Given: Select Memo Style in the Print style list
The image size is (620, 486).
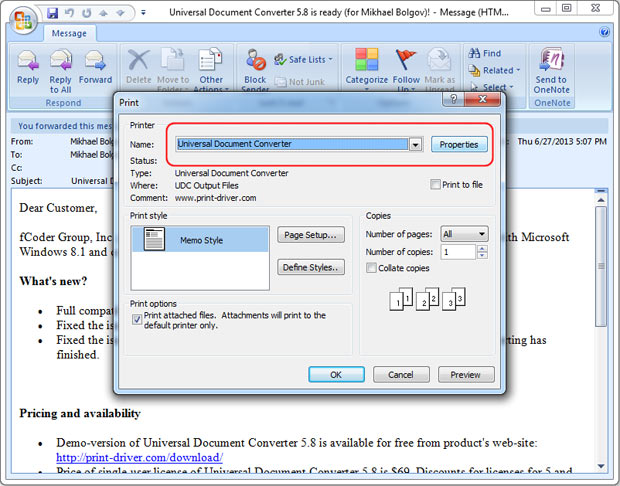Looking at the screenshot, I should 200,240.
